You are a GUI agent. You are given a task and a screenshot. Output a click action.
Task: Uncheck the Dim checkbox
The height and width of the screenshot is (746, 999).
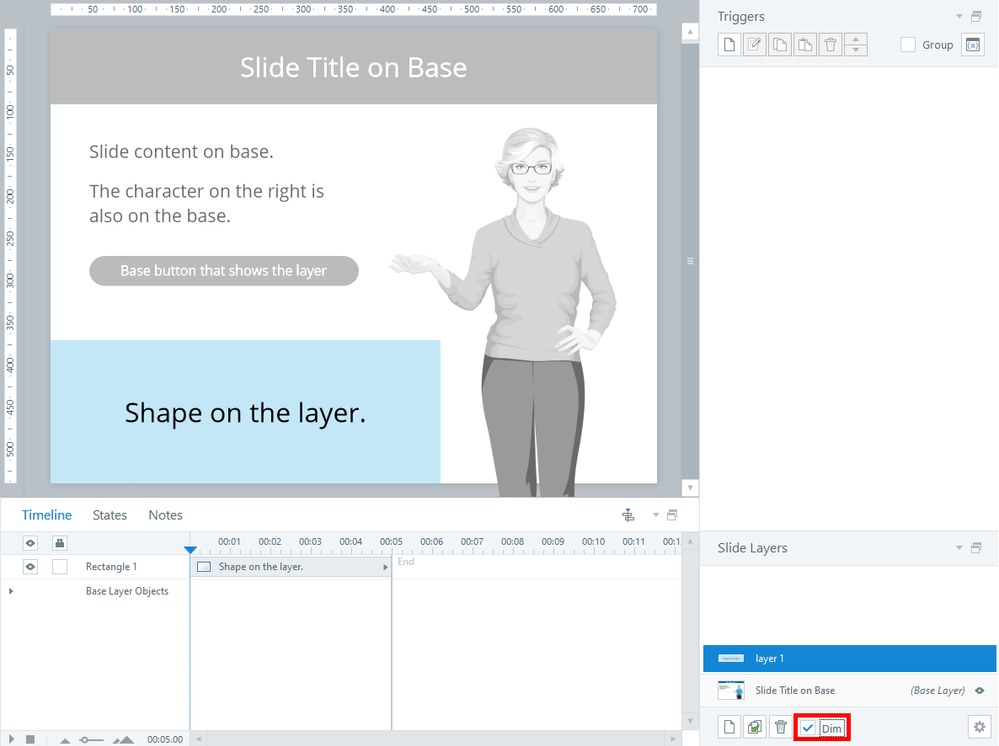808,728
